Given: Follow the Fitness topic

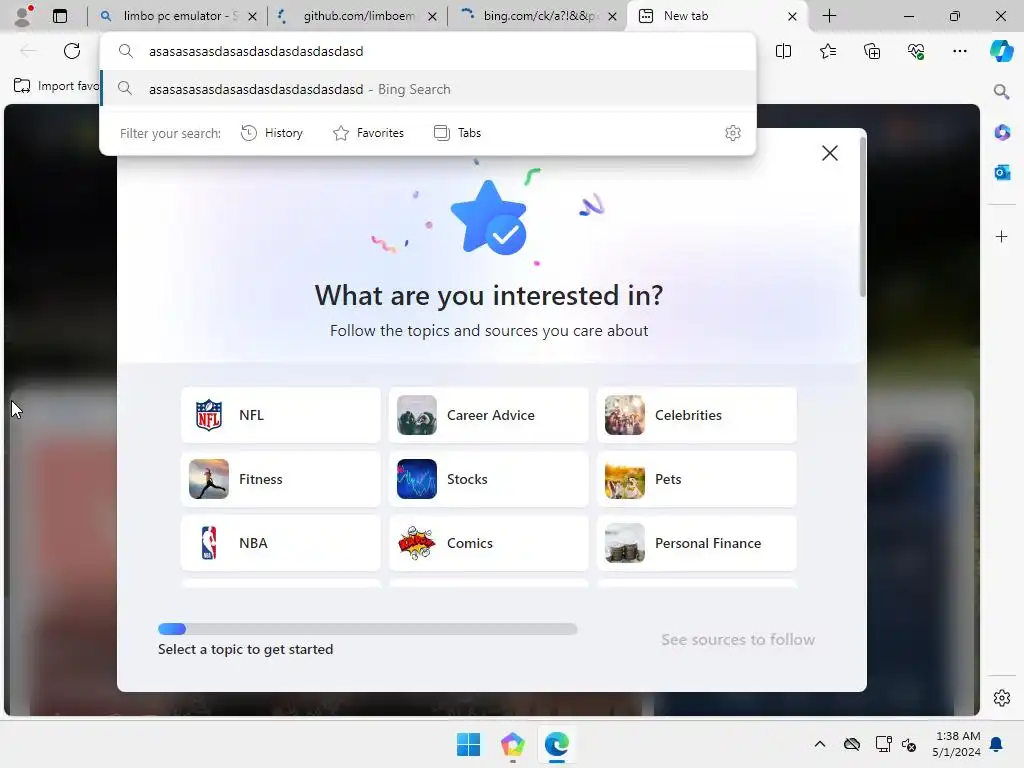Looking at the screenshot, I should click(x=281, y=479).
